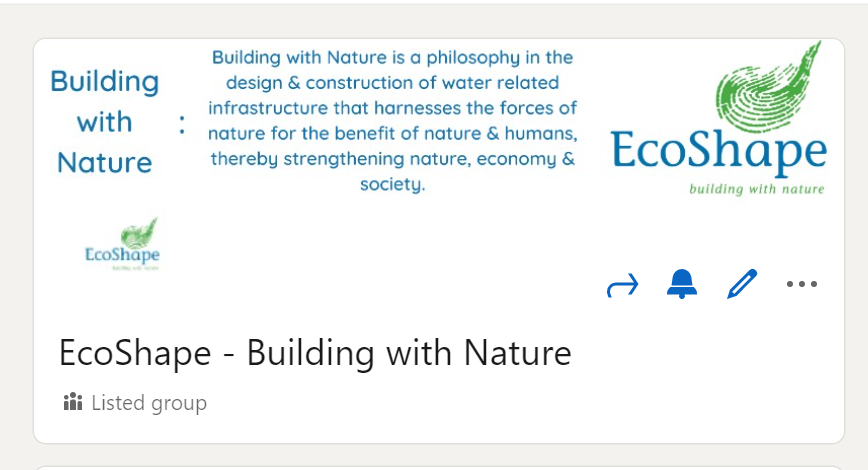Expand the three-dot more options menu
868x470 pixels.
point(802,284)
